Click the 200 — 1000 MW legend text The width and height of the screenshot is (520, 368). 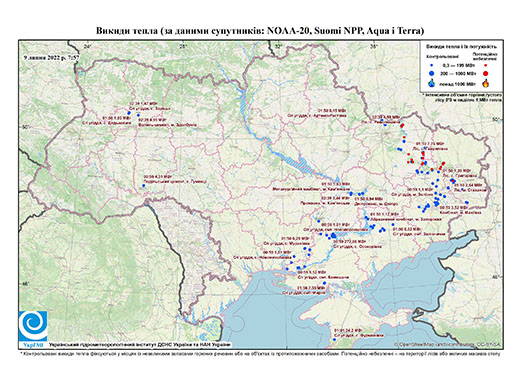[x=459, y=73]
